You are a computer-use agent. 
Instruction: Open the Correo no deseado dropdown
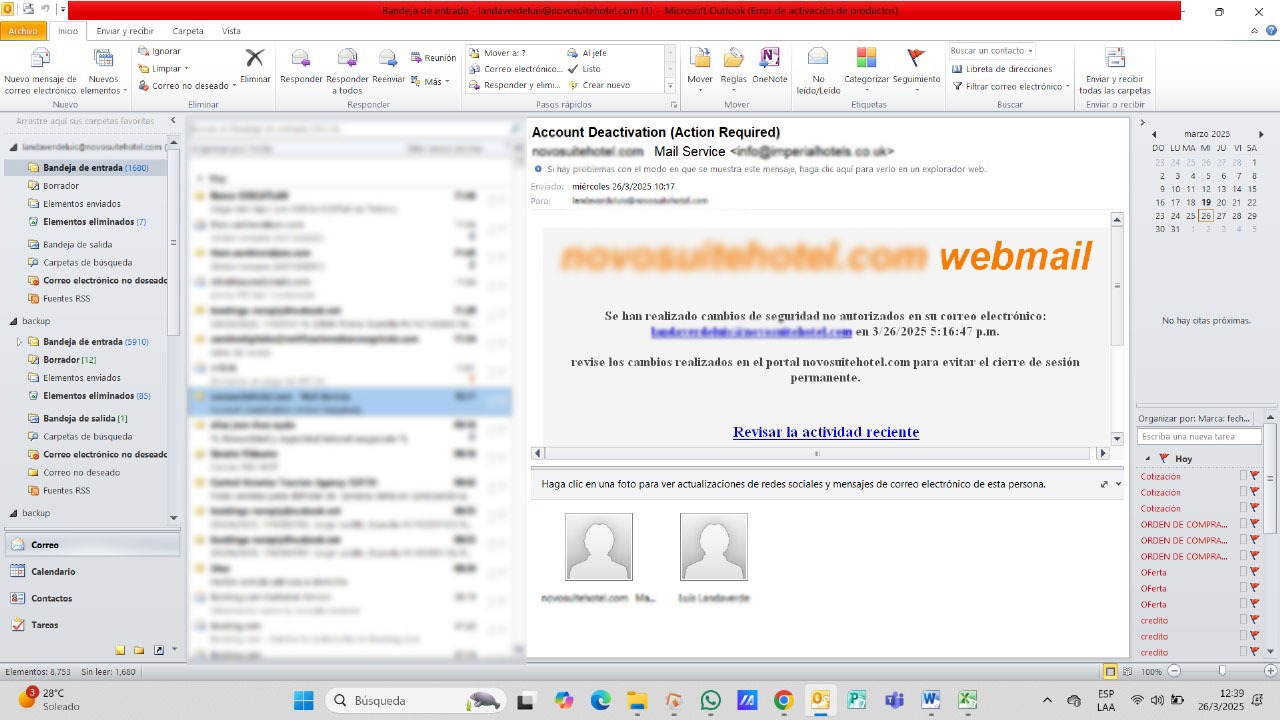coord(188,86)
